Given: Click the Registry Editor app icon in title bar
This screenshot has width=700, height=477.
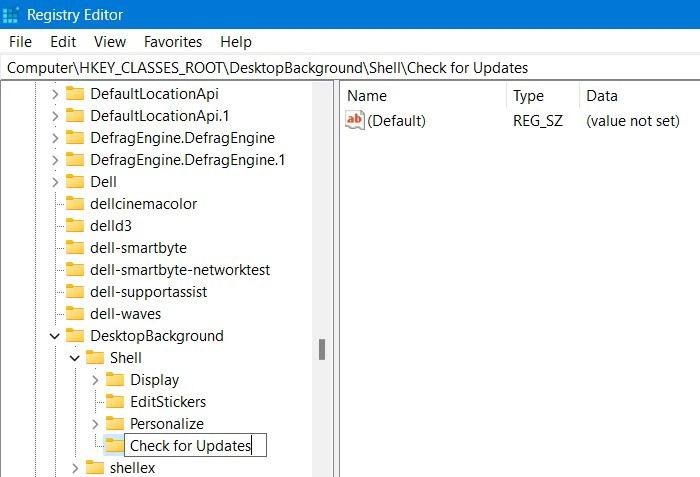Looking at the screenshot, I should pyautogui.click(x=10, y=15).
